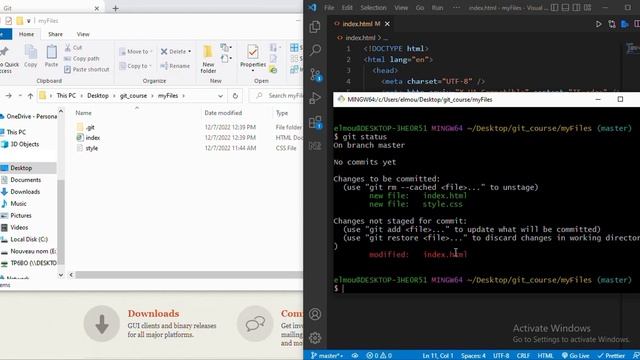Screen dimensions: 640x360
Task: Click the master branch status bar item
Action: click(327, 356)
